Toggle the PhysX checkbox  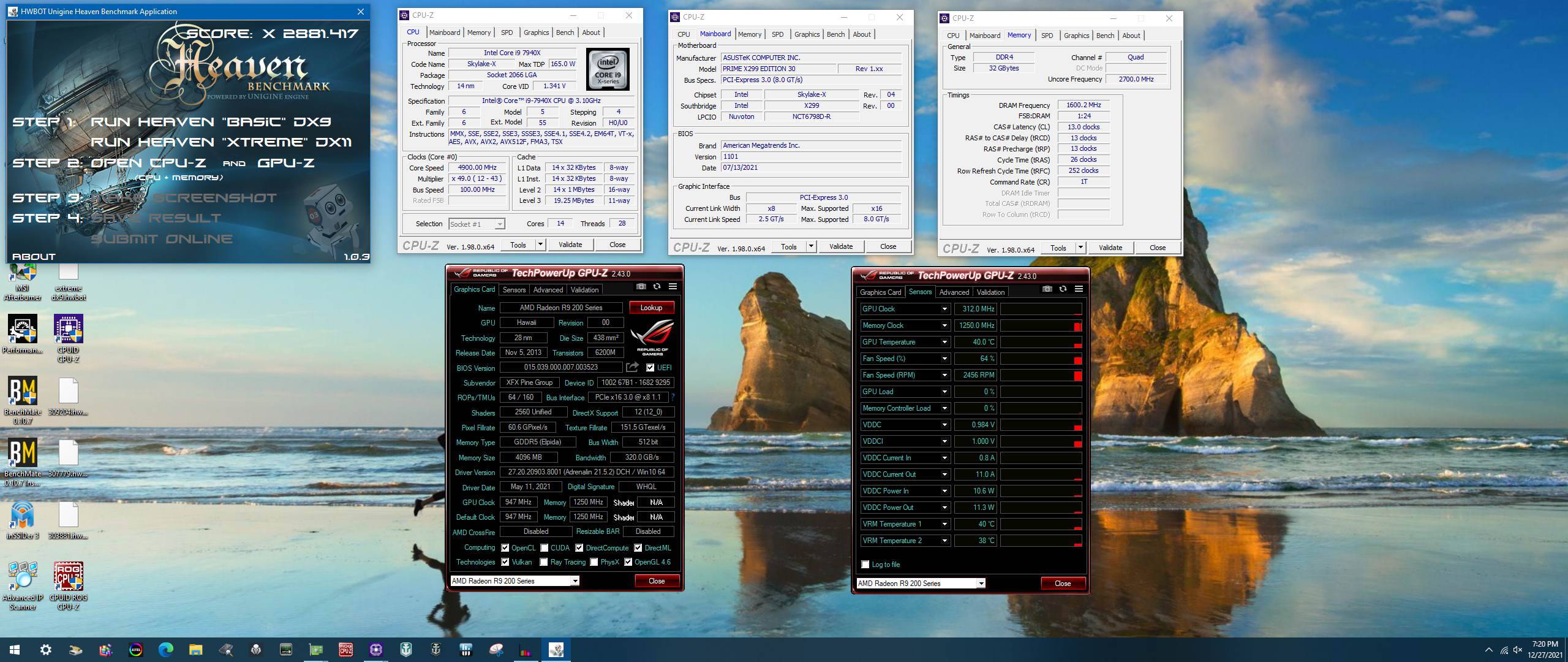point(594,562)
